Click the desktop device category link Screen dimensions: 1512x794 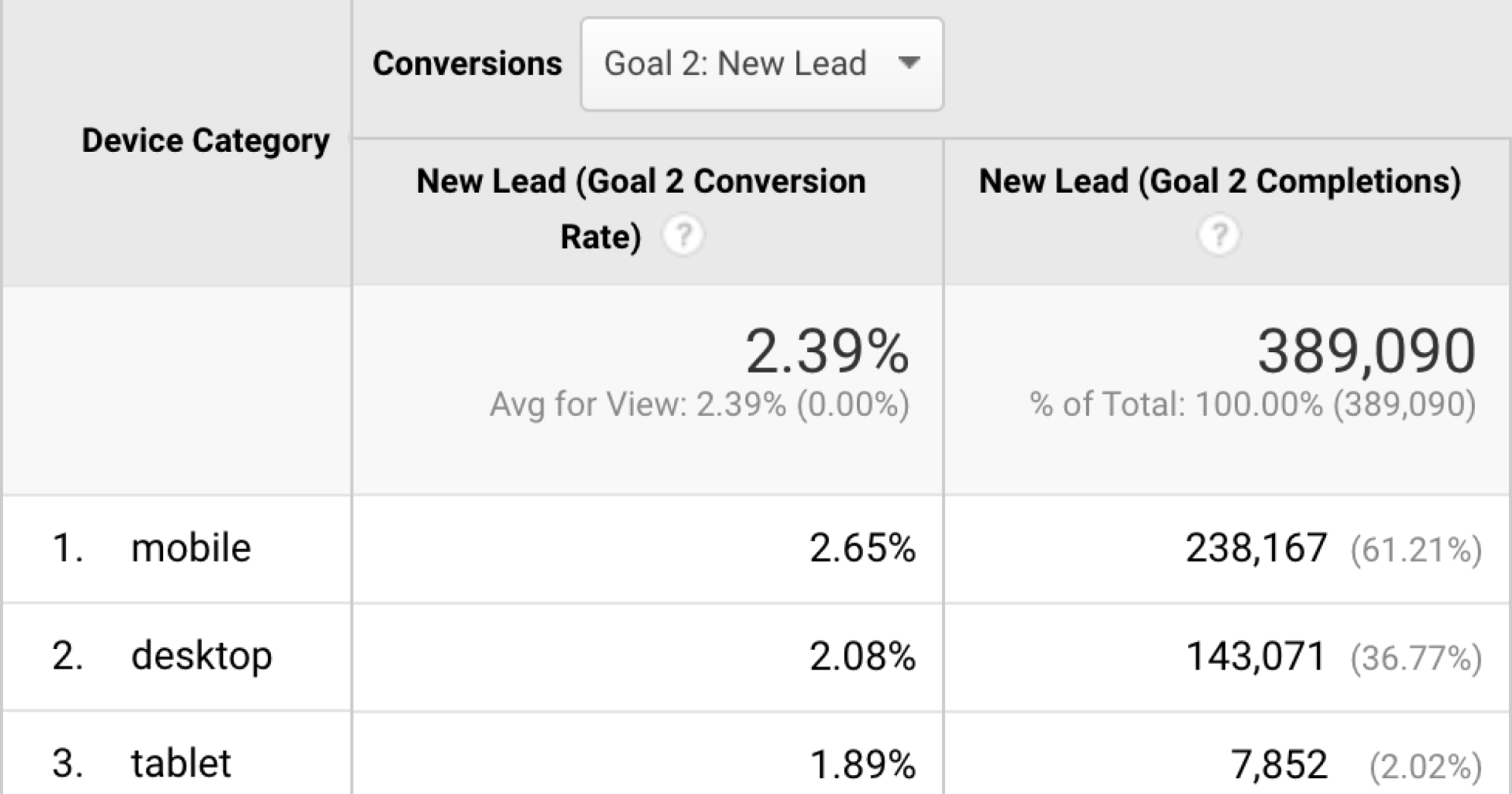202,656
